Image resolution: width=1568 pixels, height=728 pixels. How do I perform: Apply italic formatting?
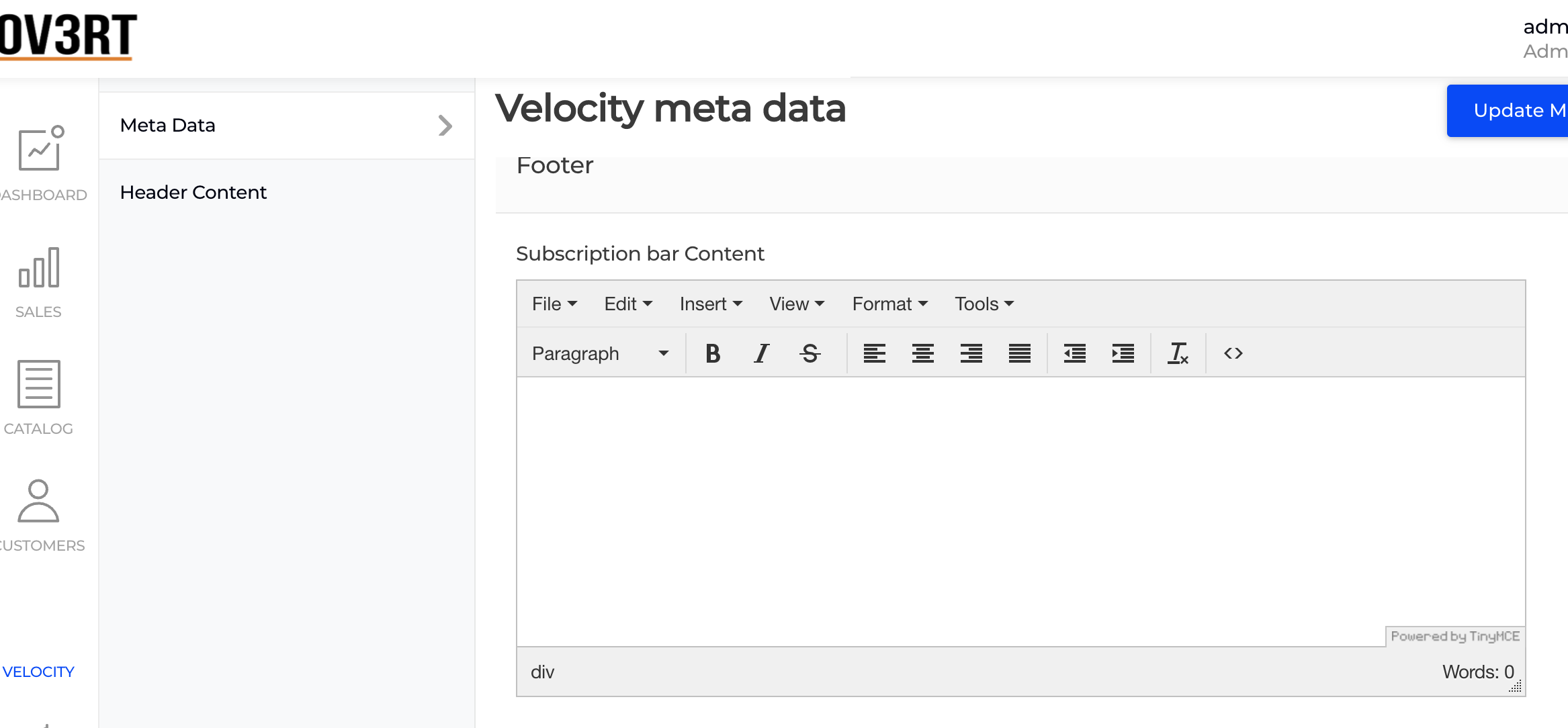pyautogui.click(x=761, y=353)
